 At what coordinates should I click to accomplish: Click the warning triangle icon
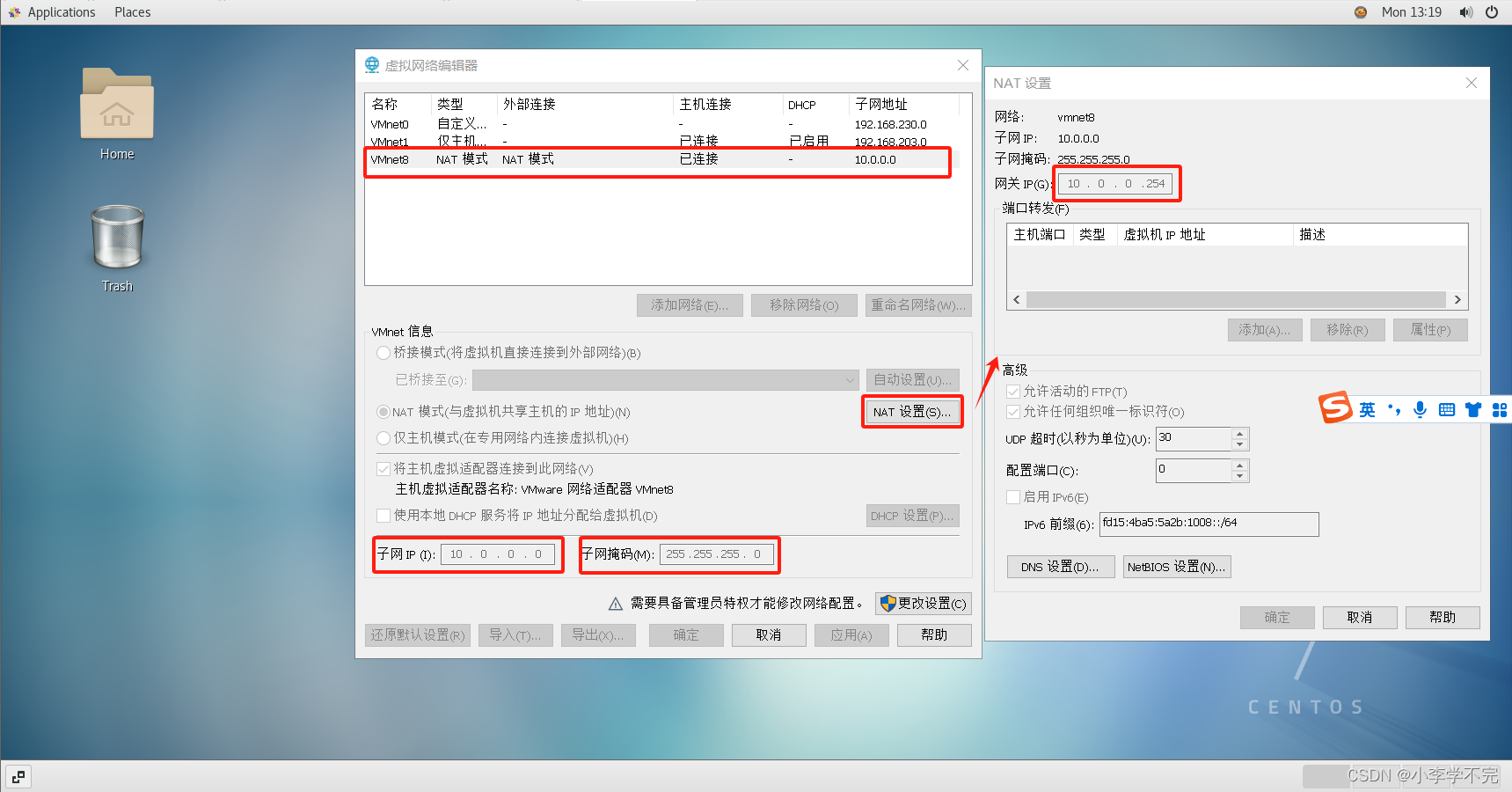tap(616, 604)
